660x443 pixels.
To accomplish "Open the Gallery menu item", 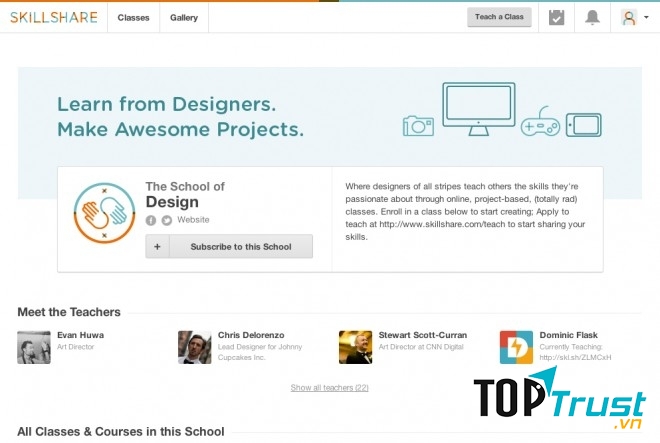I will [x=184, y=17].
